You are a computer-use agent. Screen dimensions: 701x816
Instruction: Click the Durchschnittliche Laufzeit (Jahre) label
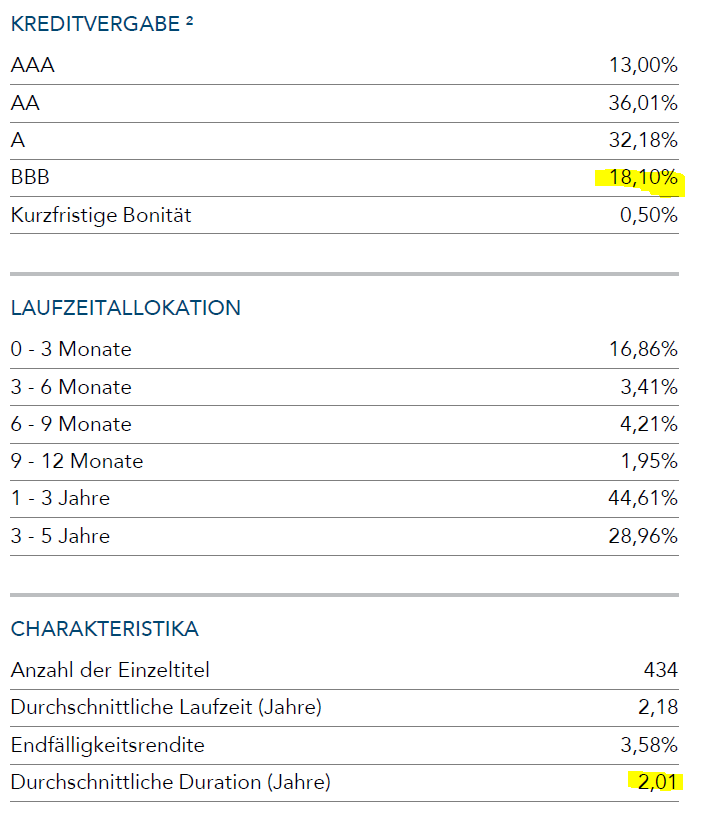pyautogui.click(x=166, y=708)
